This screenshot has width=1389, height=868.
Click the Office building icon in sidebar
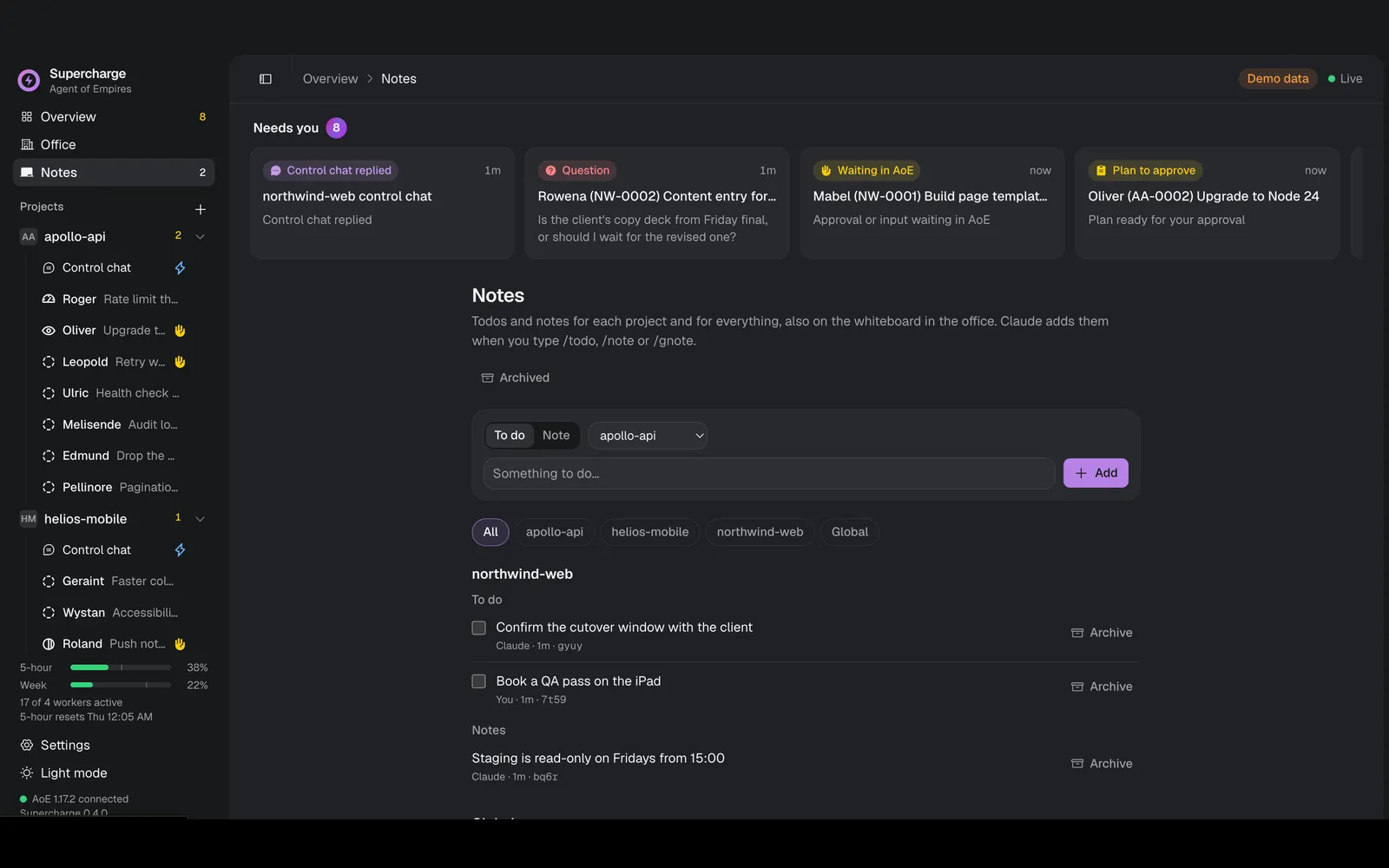tap(27, 145)
